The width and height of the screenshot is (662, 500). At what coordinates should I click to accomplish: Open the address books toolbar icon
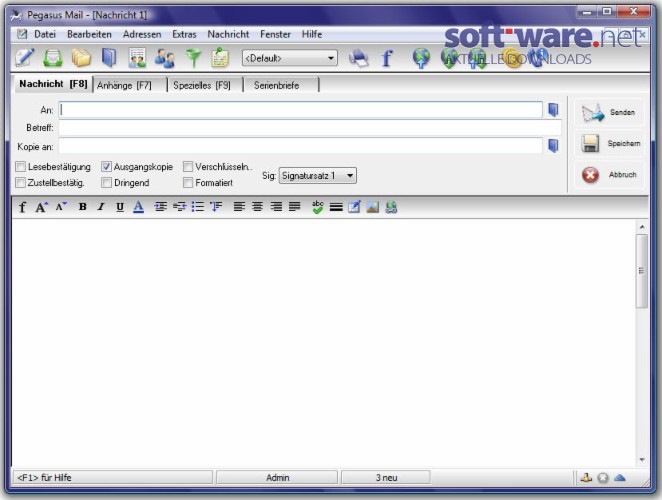tap(109, 57)
